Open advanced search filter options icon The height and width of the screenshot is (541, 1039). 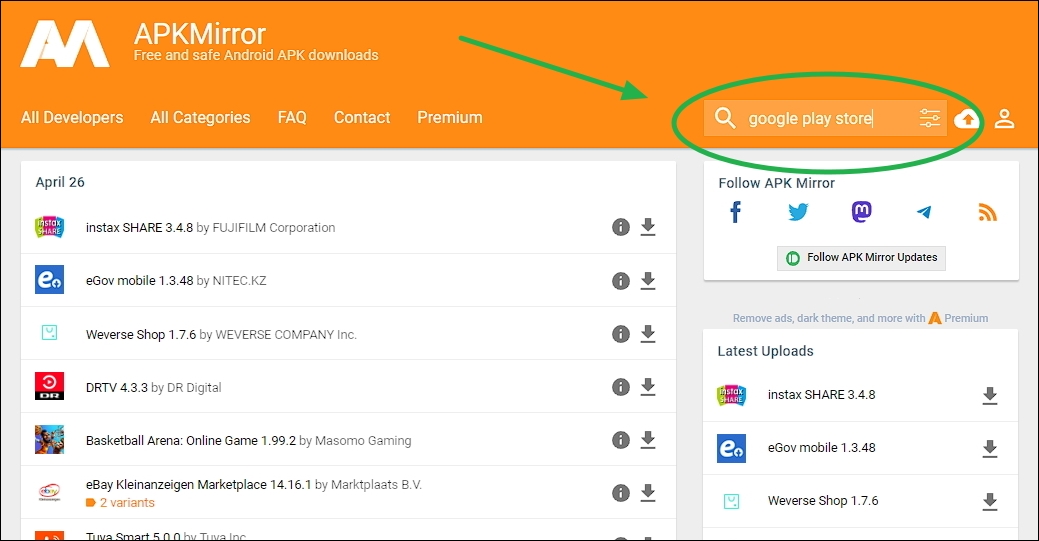[x=930, y=118]
